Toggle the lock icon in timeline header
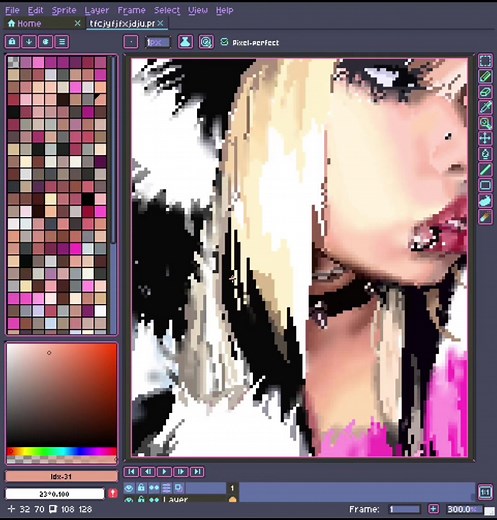This screenshot has width=497, height=520. [141, 488]
